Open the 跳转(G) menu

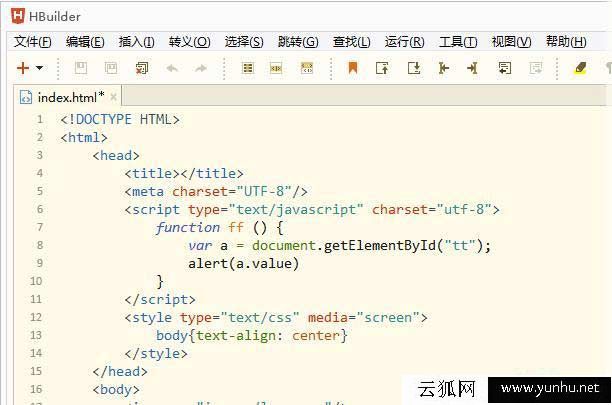[298, 41]
